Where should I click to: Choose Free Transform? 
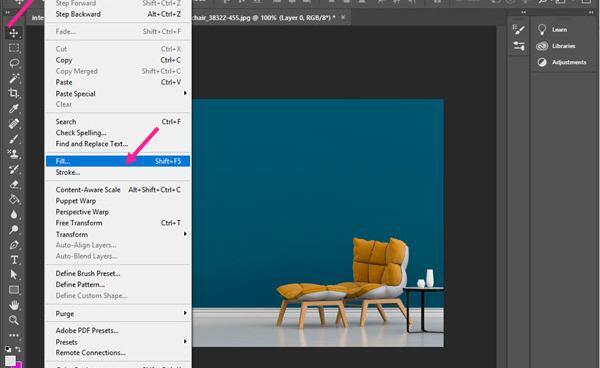(118, 223)
